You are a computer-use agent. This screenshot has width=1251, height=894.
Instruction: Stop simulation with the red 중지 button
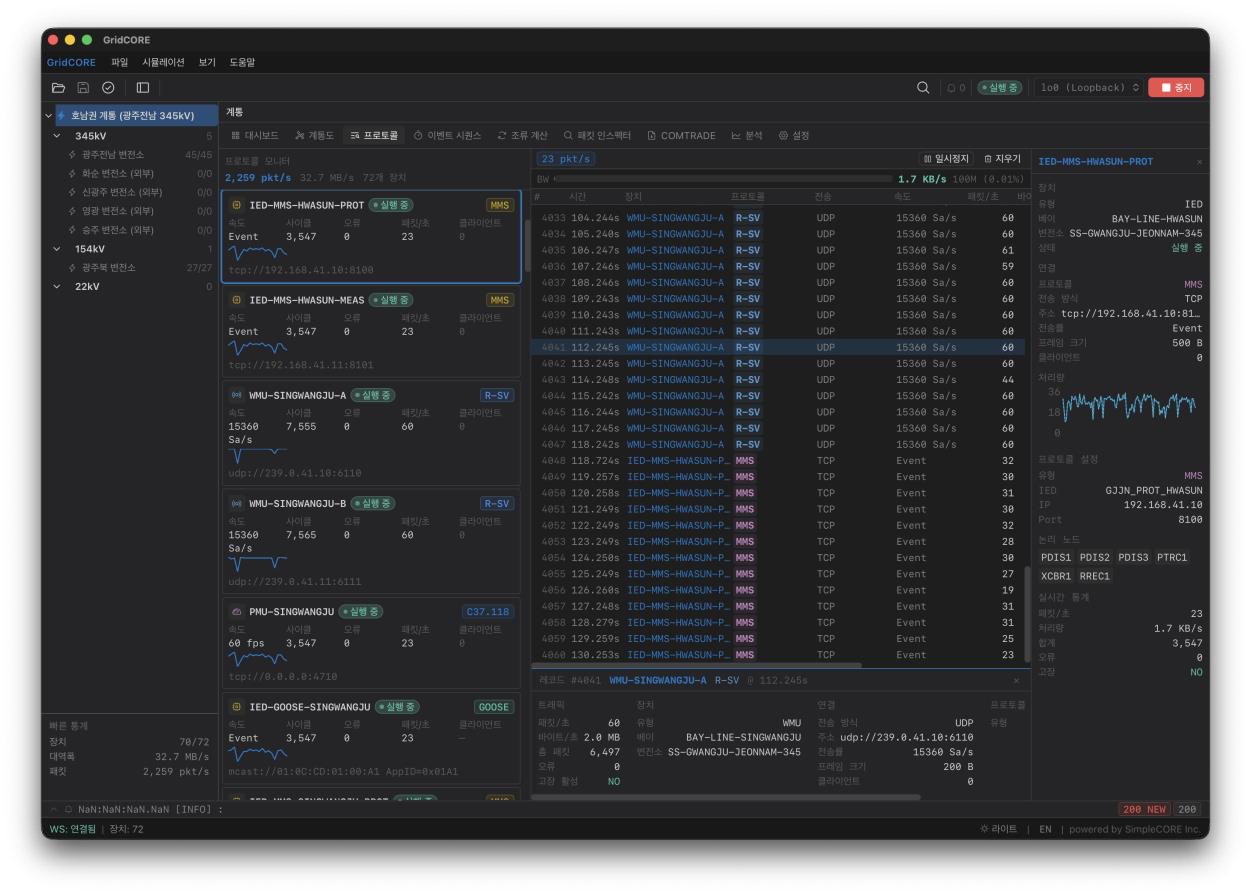tap(1176, 88)
